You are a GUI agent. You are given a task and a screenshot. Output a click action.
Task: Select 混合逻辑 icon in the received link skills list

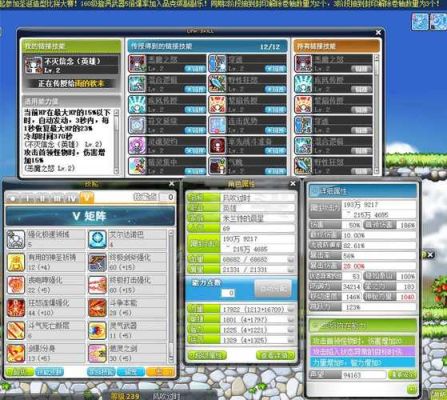[x=137, y=84]
